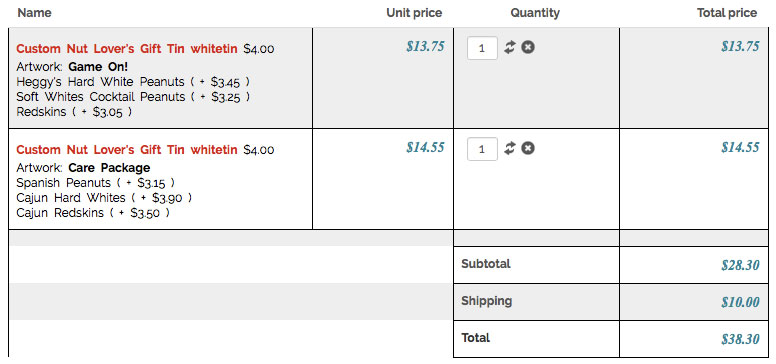
Task: Open Custom Nut Lover's tin with Care Package artwork
Action: [127, 150]
